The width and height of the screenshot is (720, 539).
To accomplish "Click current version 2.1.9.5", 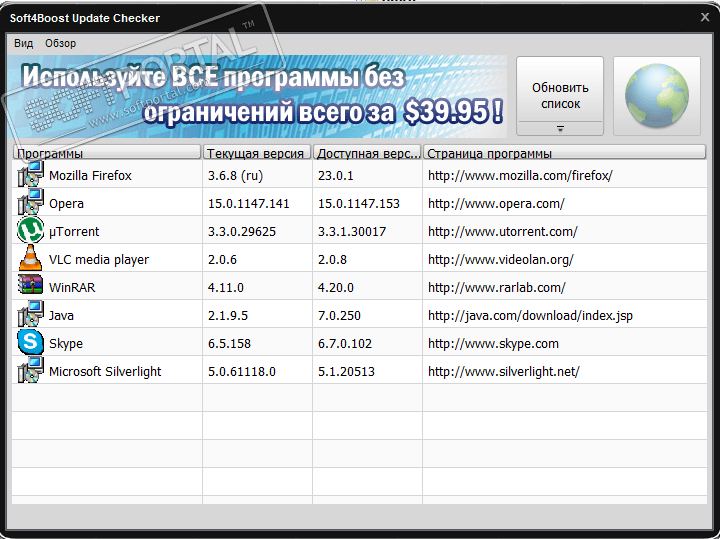I will click(x=228, y=315).
